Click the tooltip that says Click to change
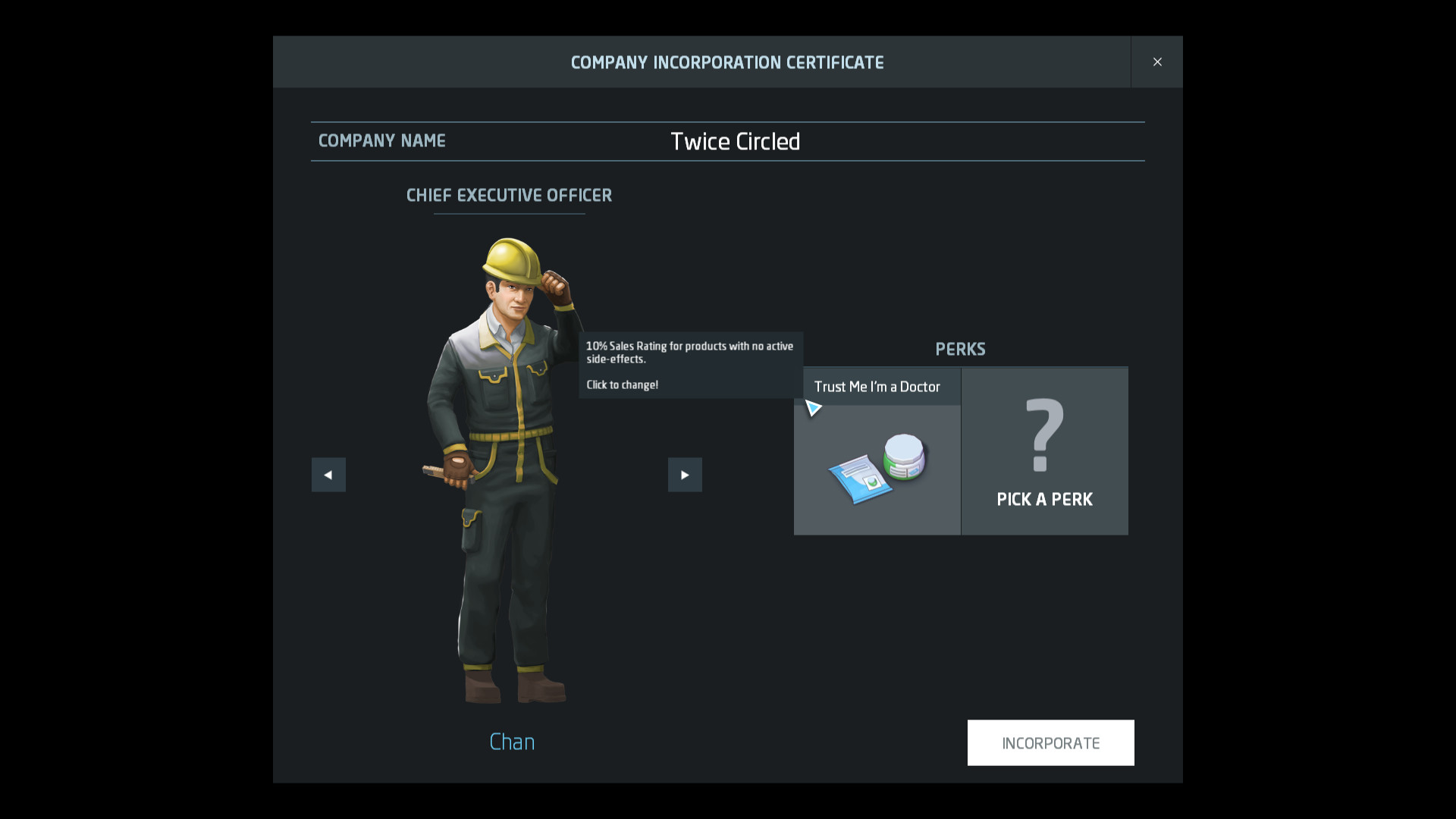The image size is (1456, 819). (621, 384)
